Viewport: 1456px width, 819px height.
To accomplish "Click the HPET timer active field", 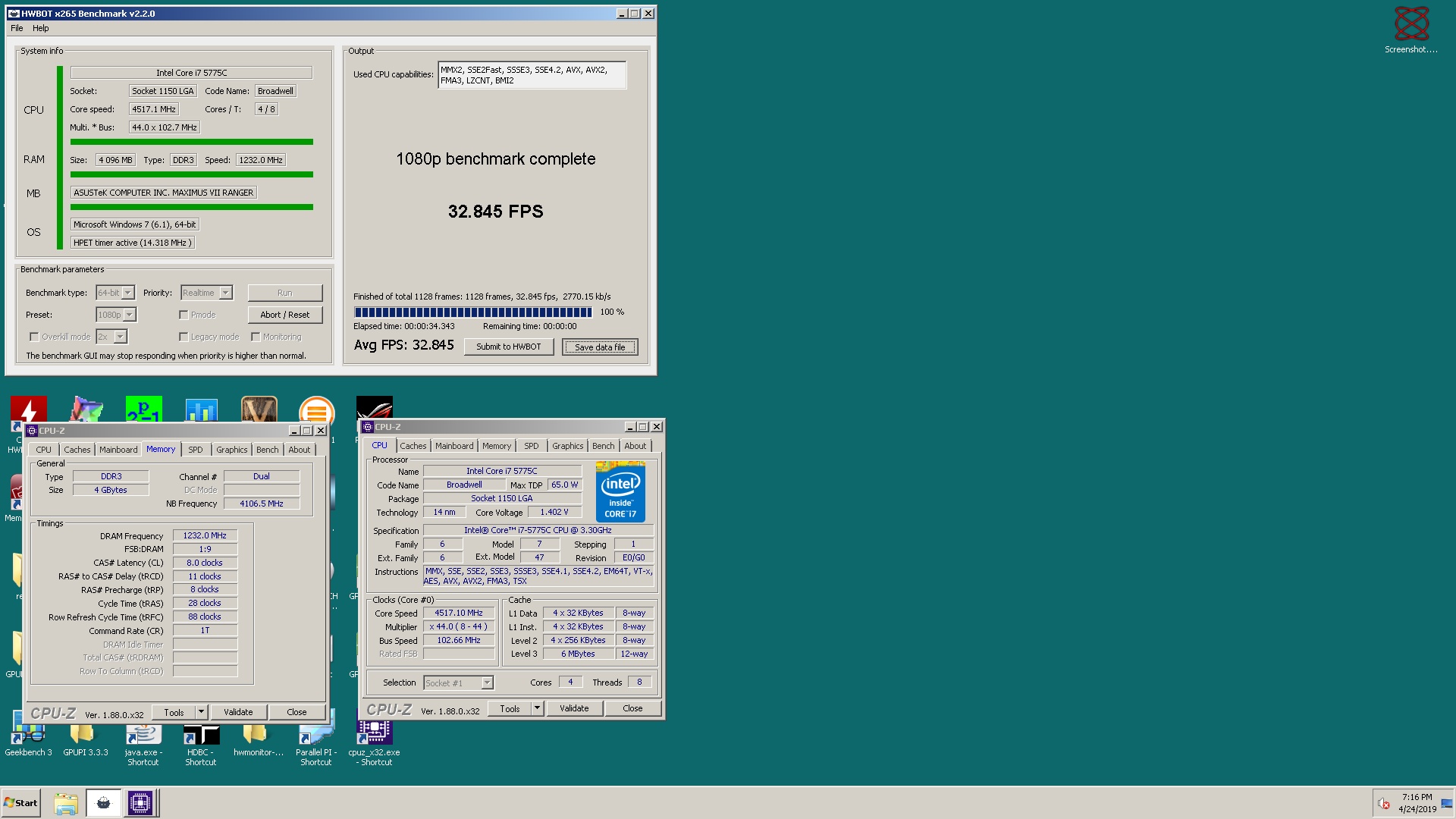I will click(x=133, y=243).
